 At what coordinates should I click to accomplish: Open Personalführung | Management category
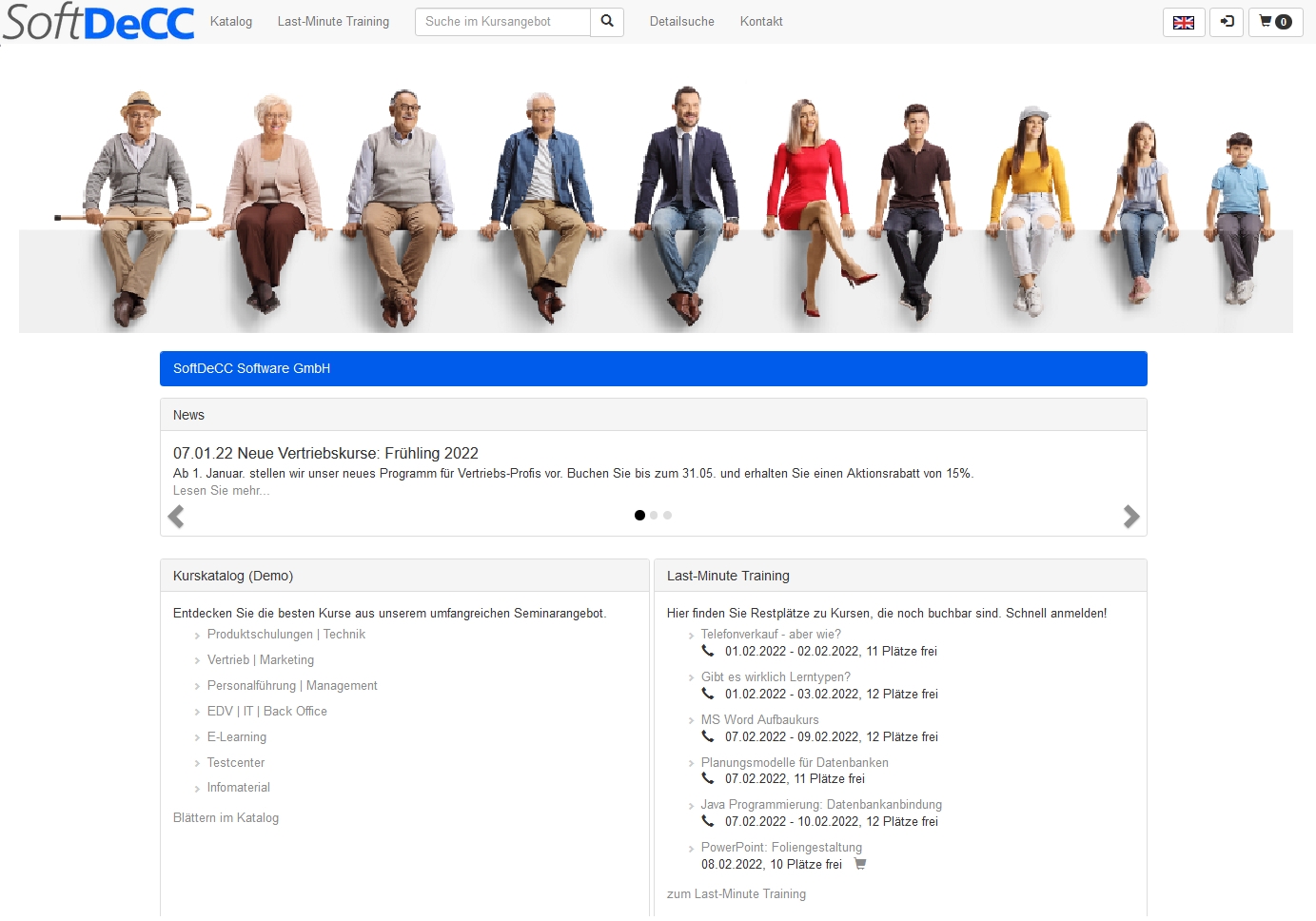click(x=292, y=686)
